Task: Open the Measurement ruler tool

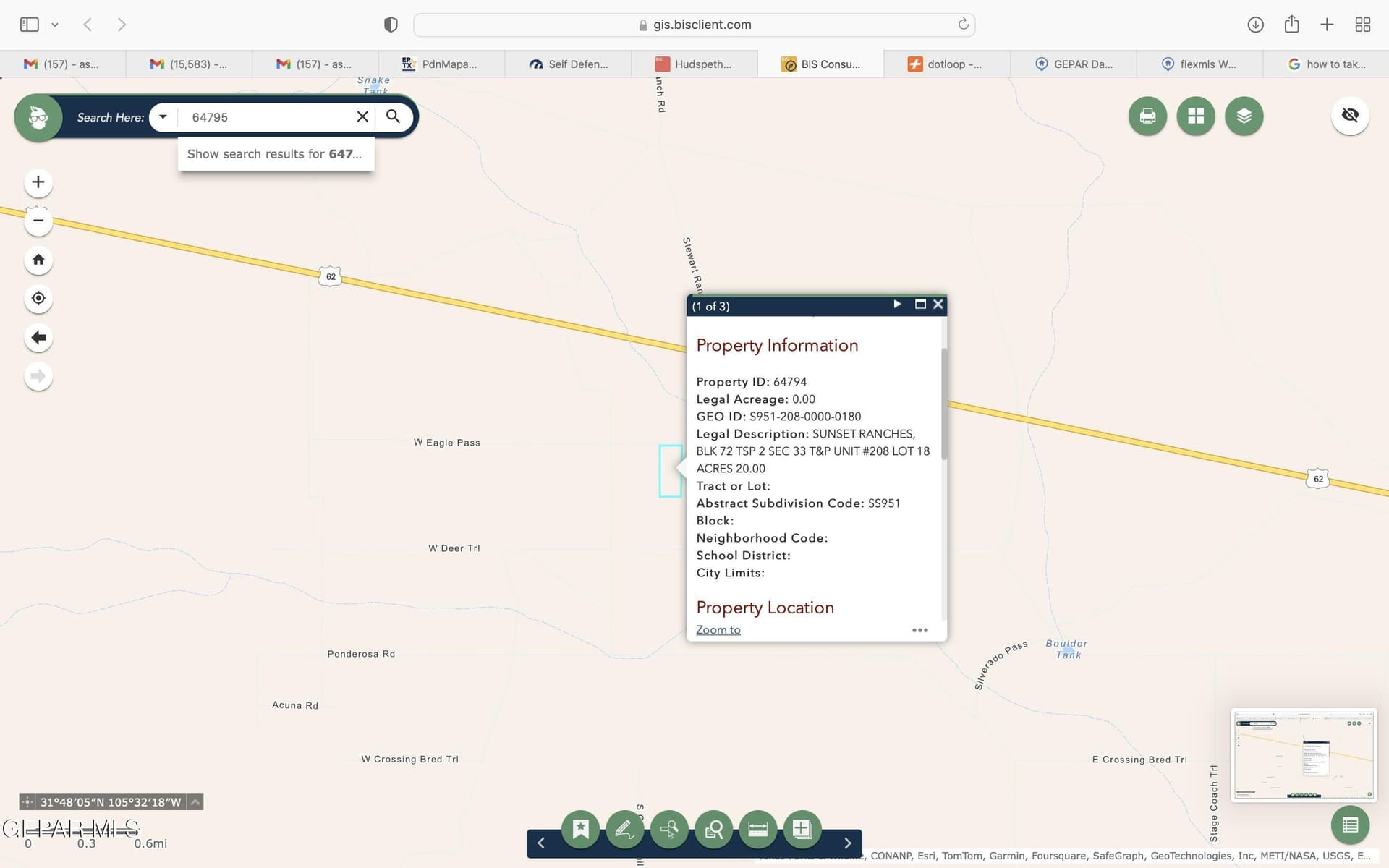Action: (757, 829)
